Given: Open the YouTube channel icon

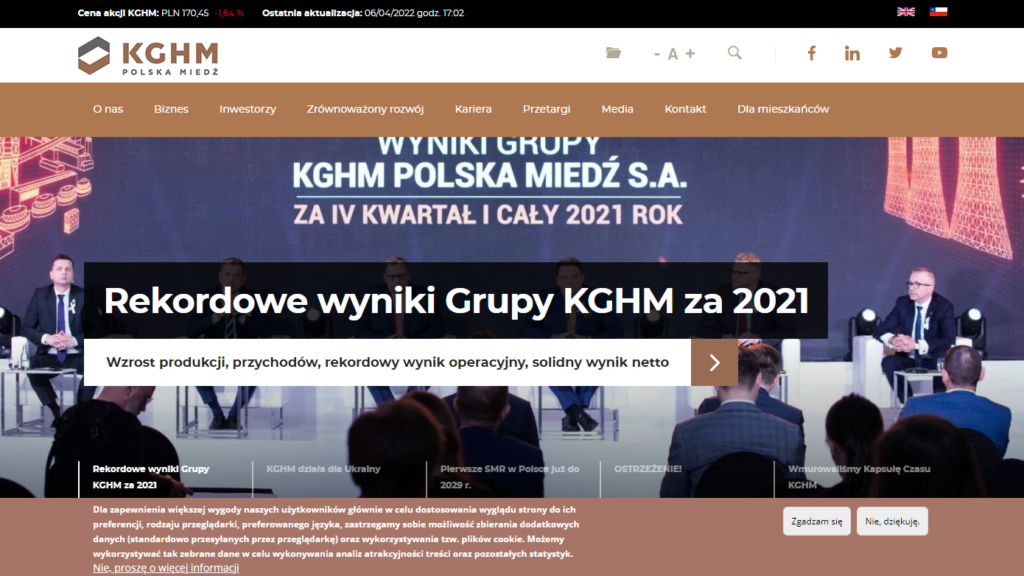Looking at the screenshot, I should pos(939,53).
